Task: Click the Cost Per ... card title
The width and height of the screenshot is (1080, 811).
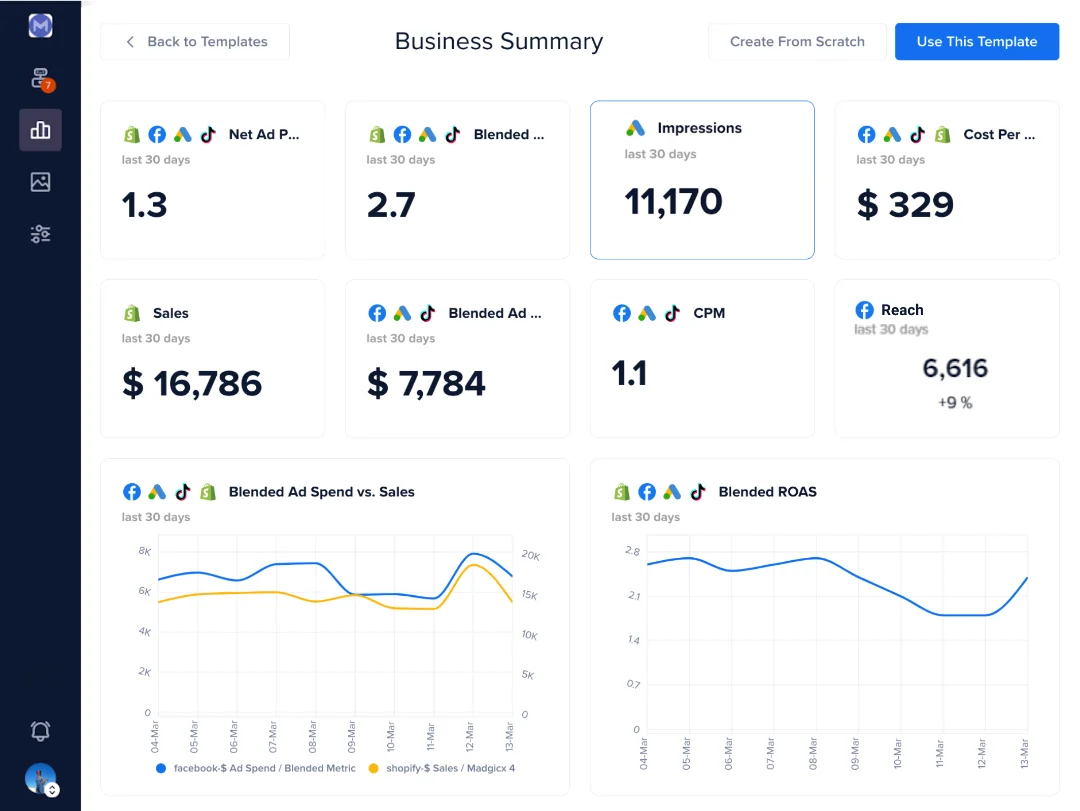Action: 999,134
